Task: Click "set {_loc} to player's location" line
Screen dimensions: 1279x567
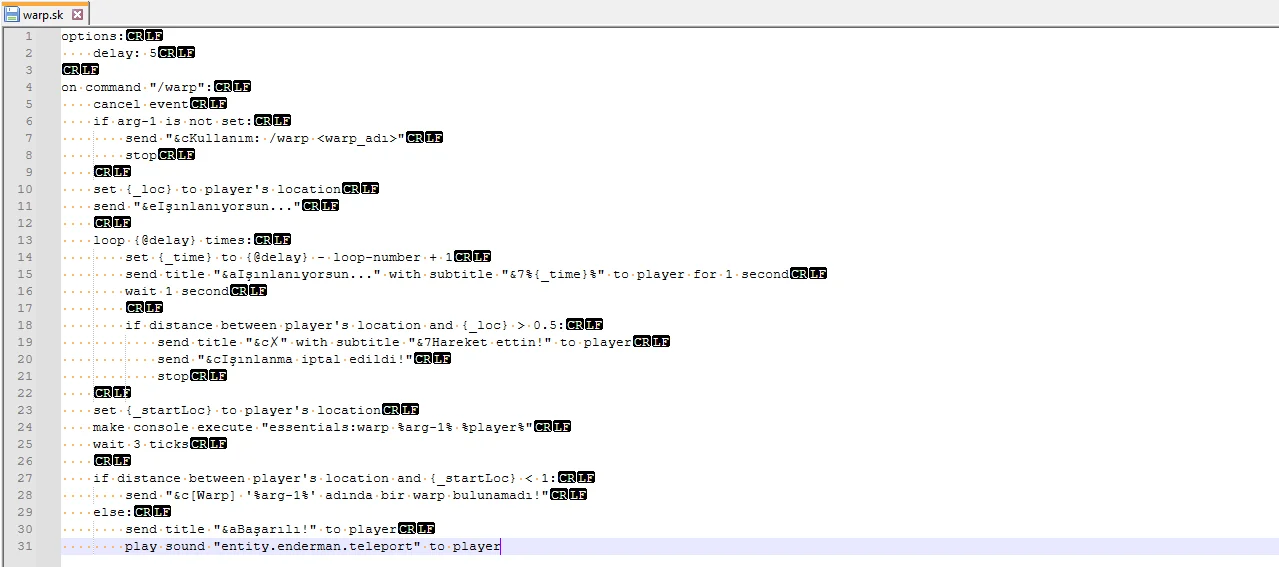Action: [217, 189]
